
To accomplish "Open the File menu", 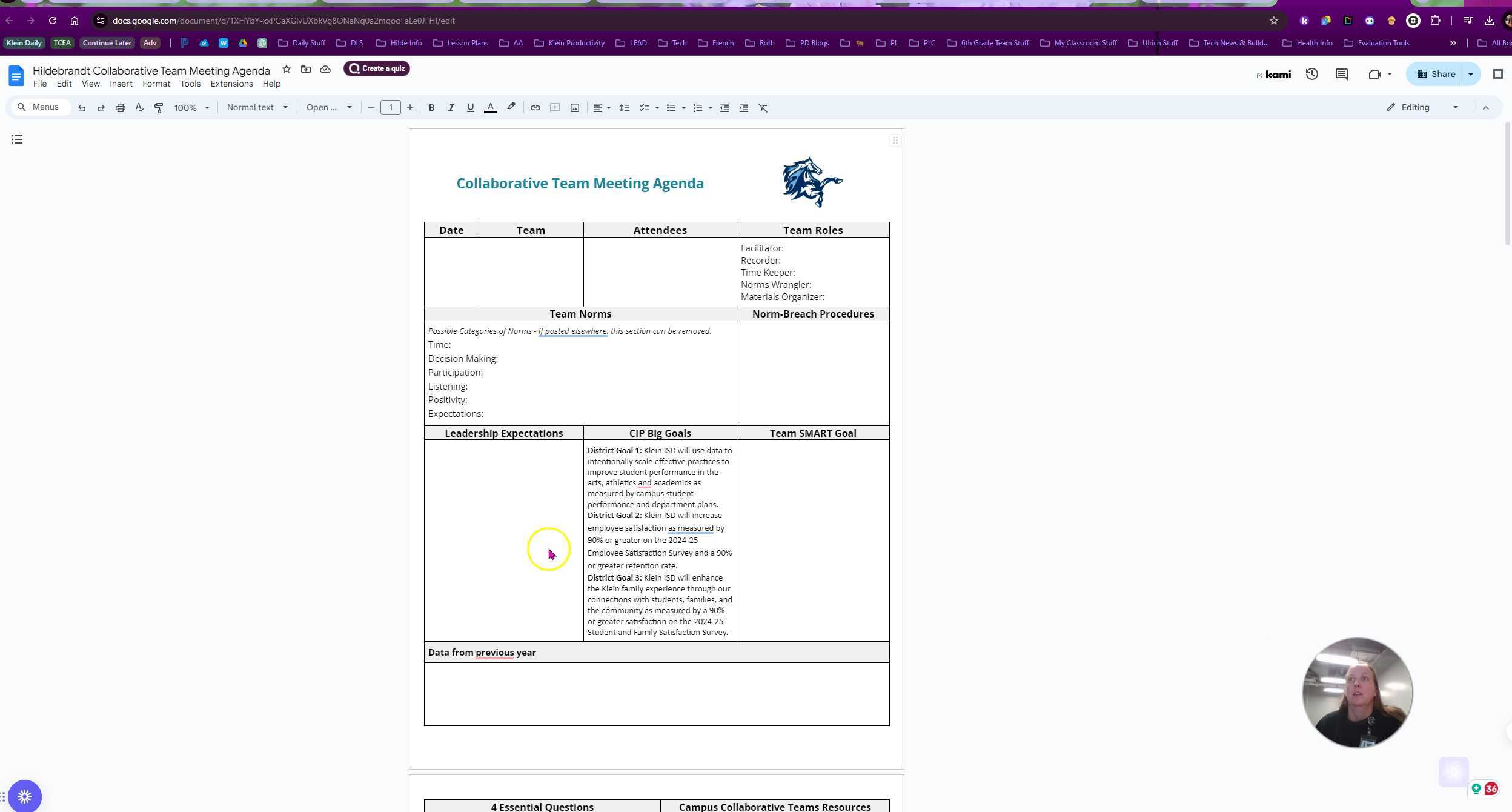I will tap(40, 84).
